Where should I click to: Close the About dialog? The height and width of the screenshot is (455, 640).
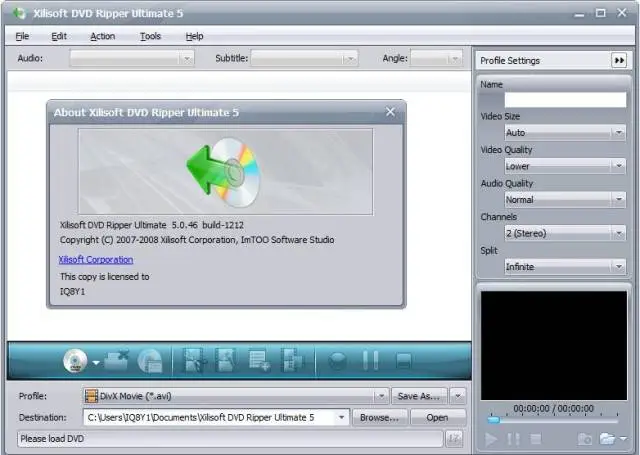[x=390, y=112]
